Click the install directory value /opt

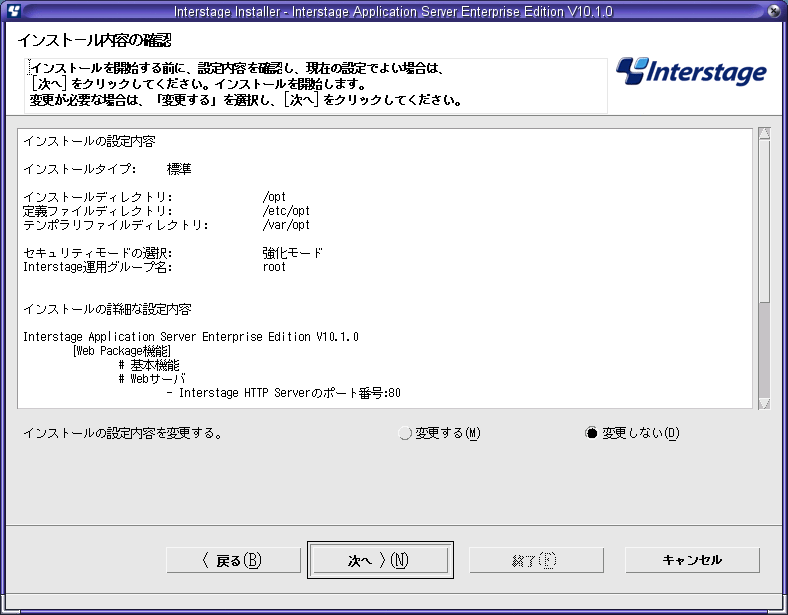click(x=274, y=196)
